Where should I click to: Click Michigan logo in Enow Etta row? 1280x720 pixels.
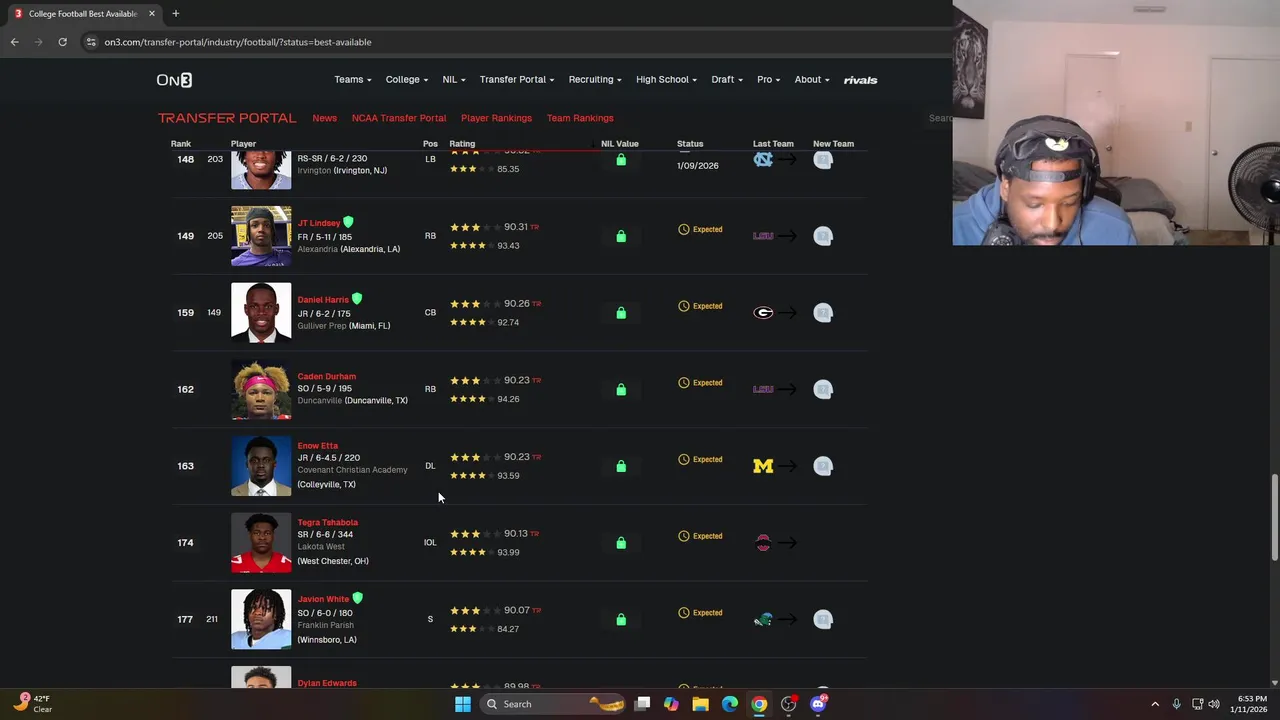point(763,466)
